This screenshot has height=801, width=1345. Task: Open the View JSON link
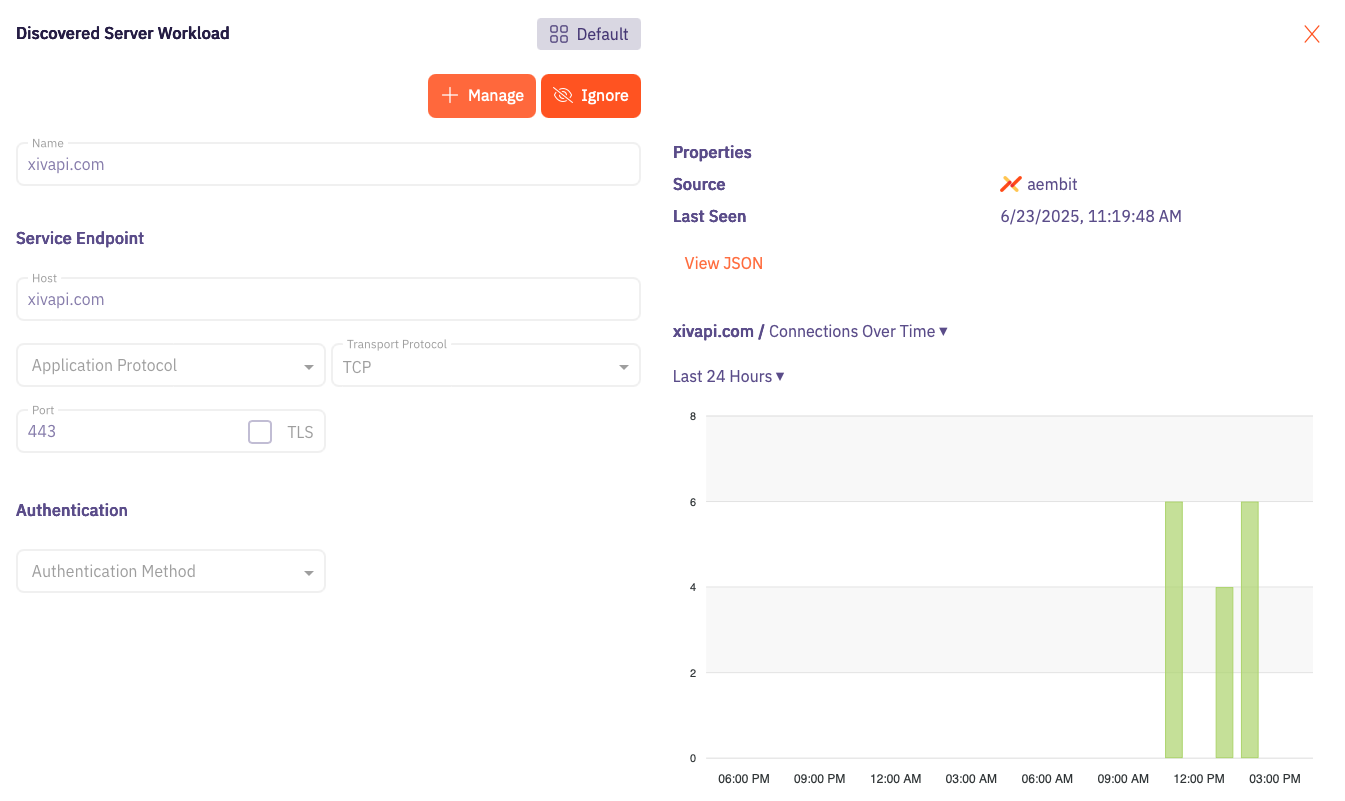(x=724, y=263)
